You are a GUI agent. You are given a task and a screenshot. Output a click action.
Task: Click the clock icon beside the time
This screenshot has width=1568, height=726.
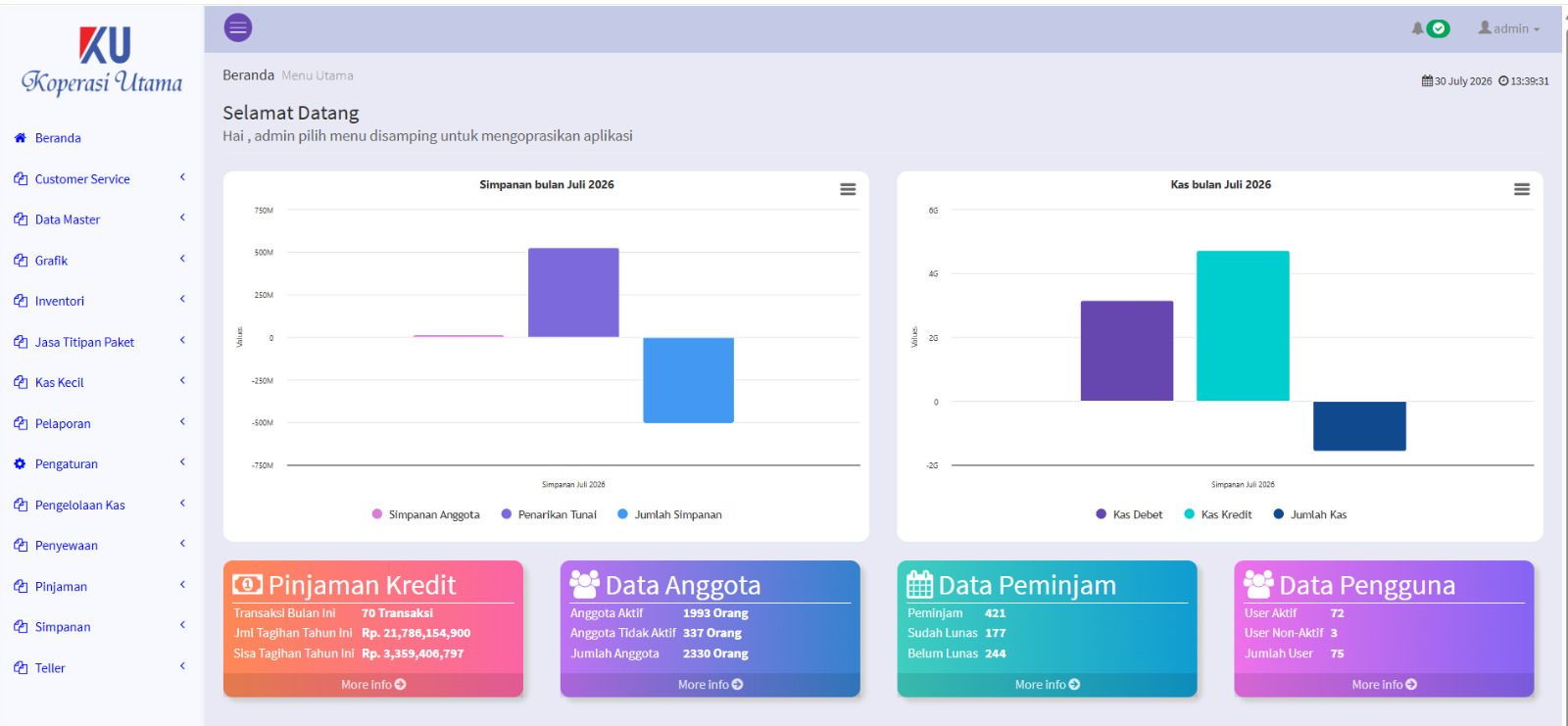[1503, 81]
